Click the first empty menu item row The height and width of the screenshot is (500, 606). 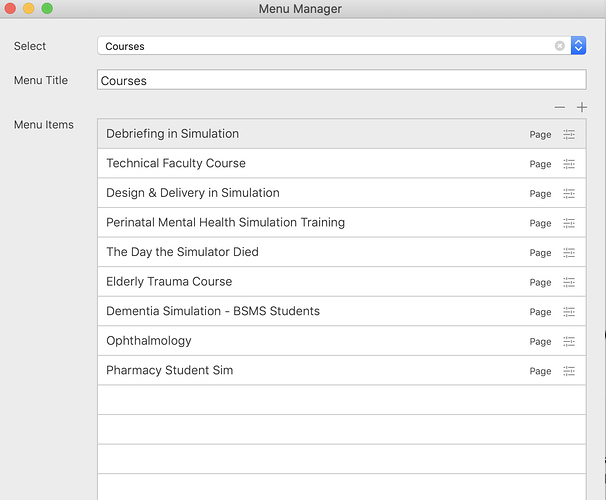pos(341,400)
